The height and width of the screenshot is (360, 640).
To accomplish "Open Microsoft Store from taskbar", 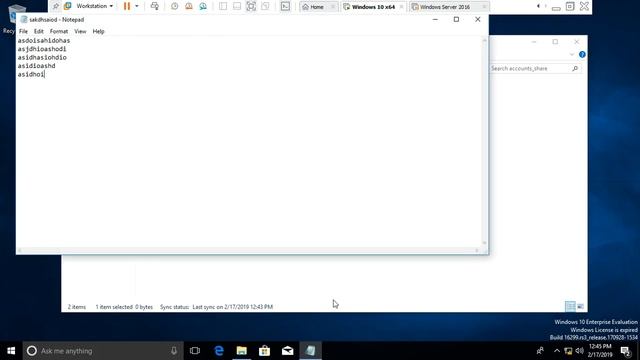I will click(x=264, y=351).
